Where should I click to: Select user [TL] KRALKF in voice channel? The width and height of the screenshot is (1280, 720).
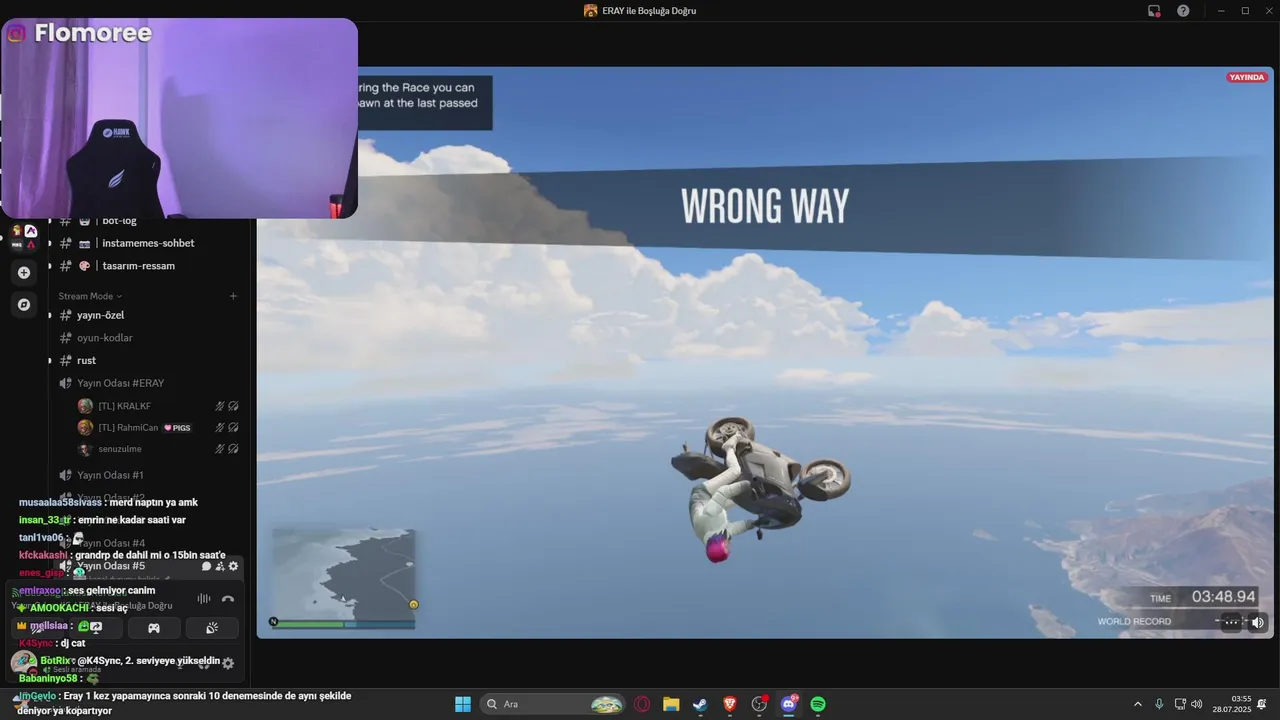click(124, 406)
